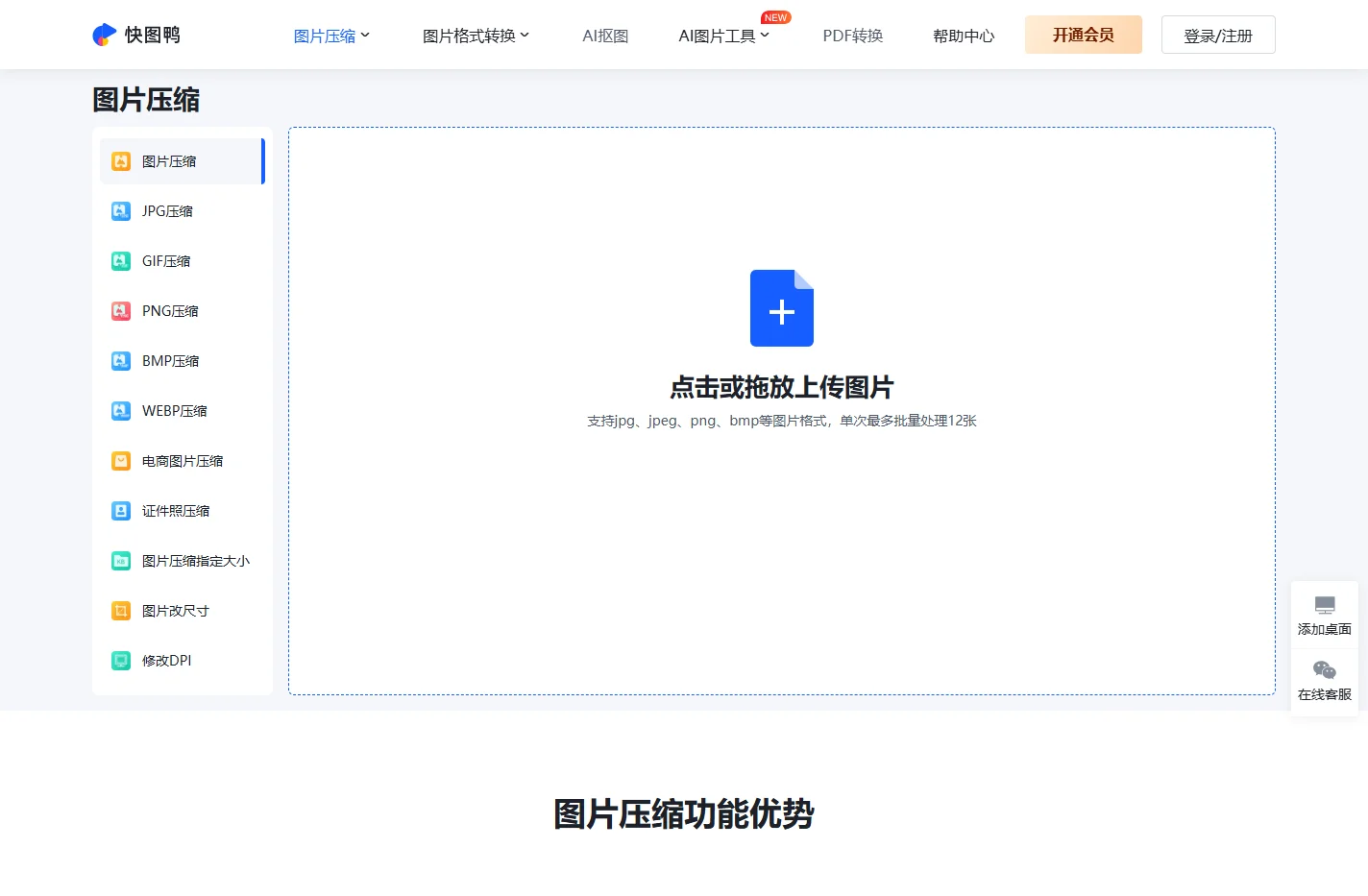The image size is (1368, 896).
Task: Expand the 图片压缩 nav dropdown arrow
Action: [365, 36]
